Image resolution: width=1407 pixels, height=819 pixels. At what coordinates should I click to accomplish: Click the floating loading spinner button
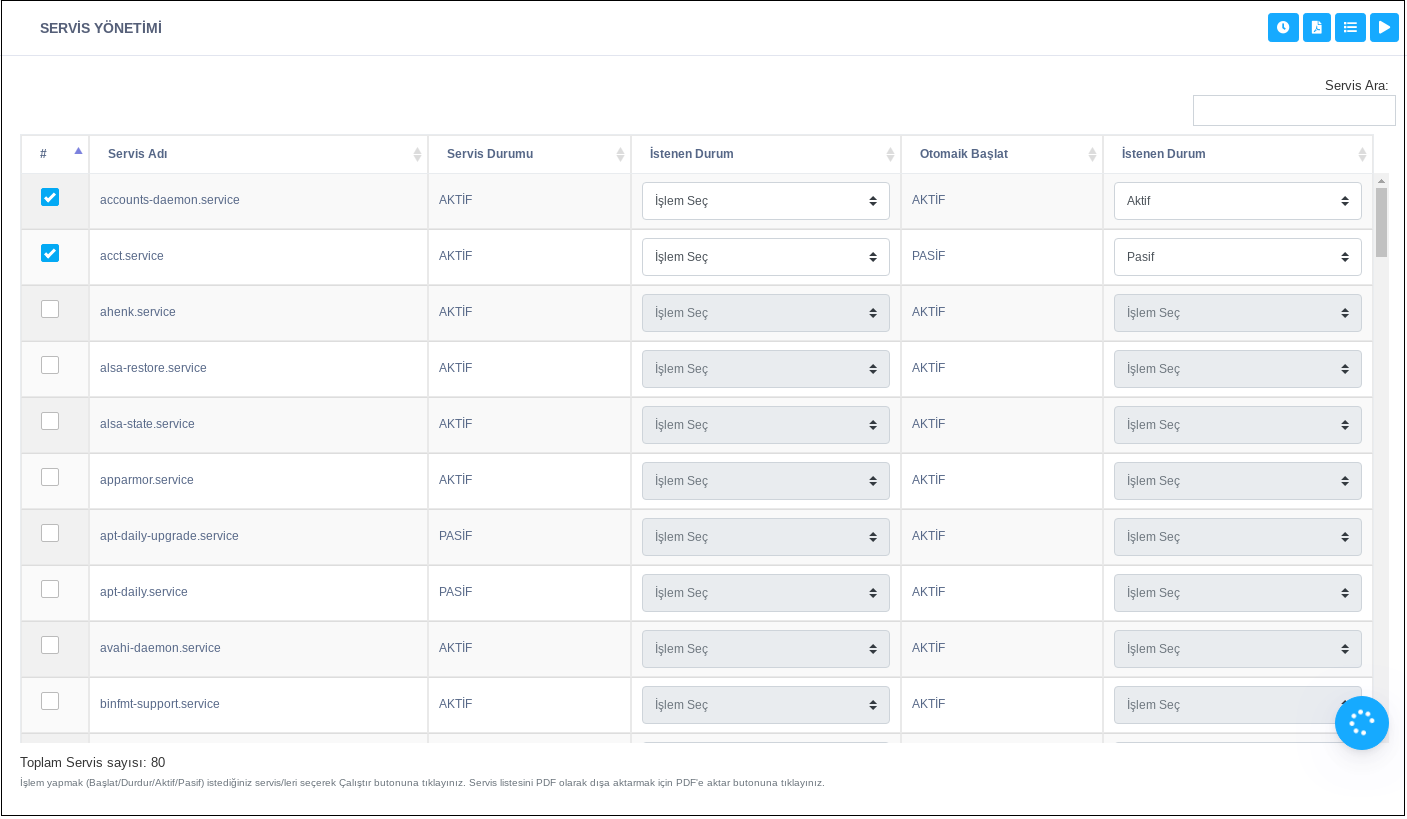[1361, 723]
